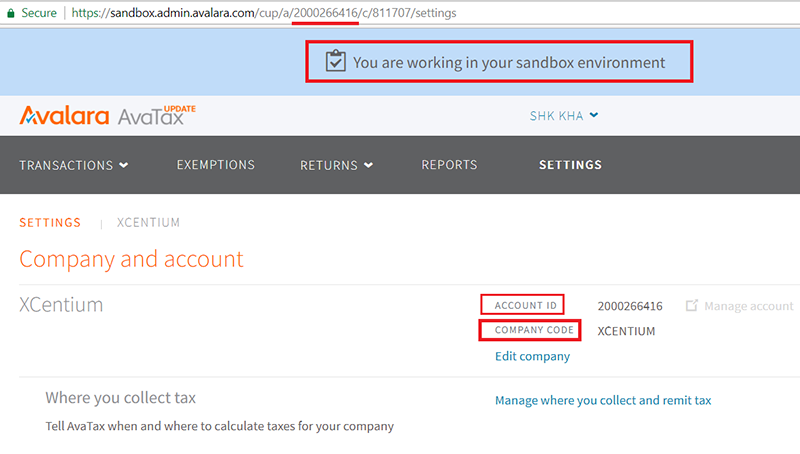This screenshot has width=800, height=454.
Task: Click the Company and account heading
Action: [x=131, y=259]
